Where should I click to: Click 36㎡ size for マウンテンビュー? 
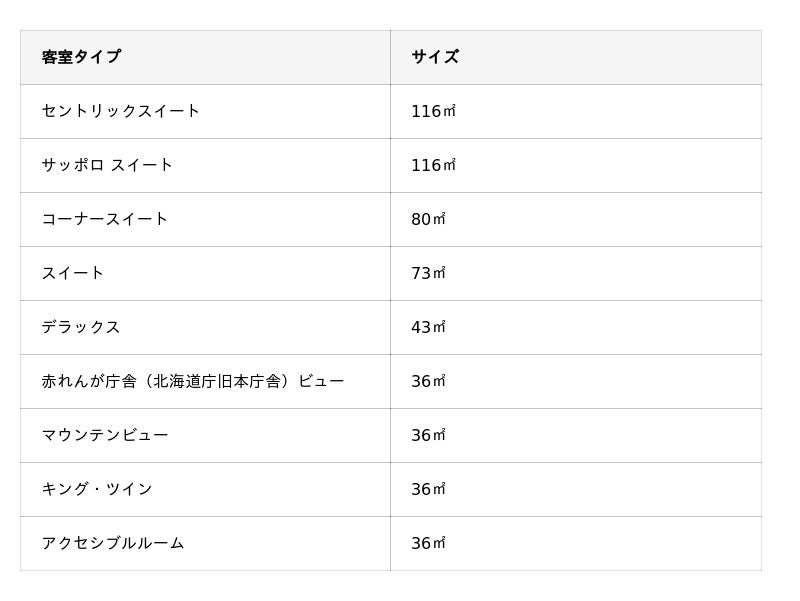(428, 436)
